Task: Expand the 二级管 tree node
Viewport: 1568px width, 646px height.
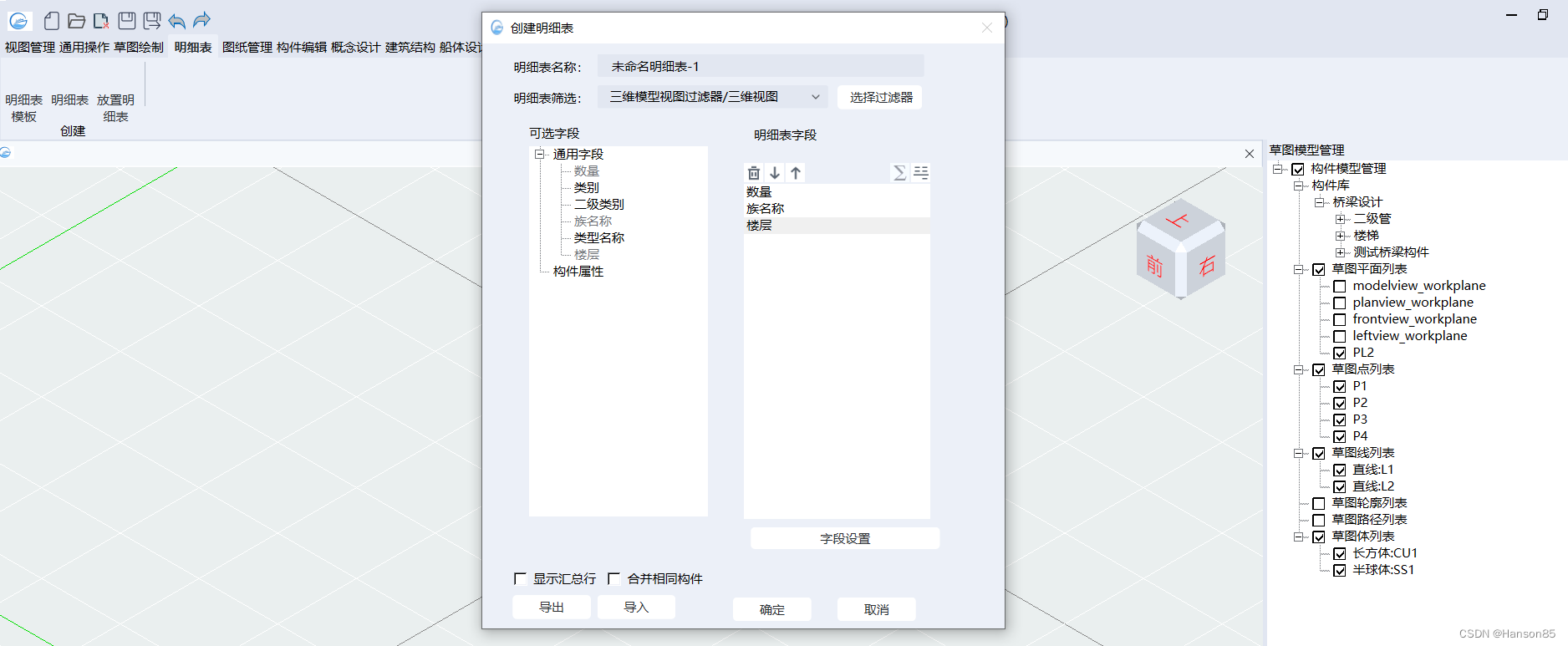Action: tap(1340, 219)
